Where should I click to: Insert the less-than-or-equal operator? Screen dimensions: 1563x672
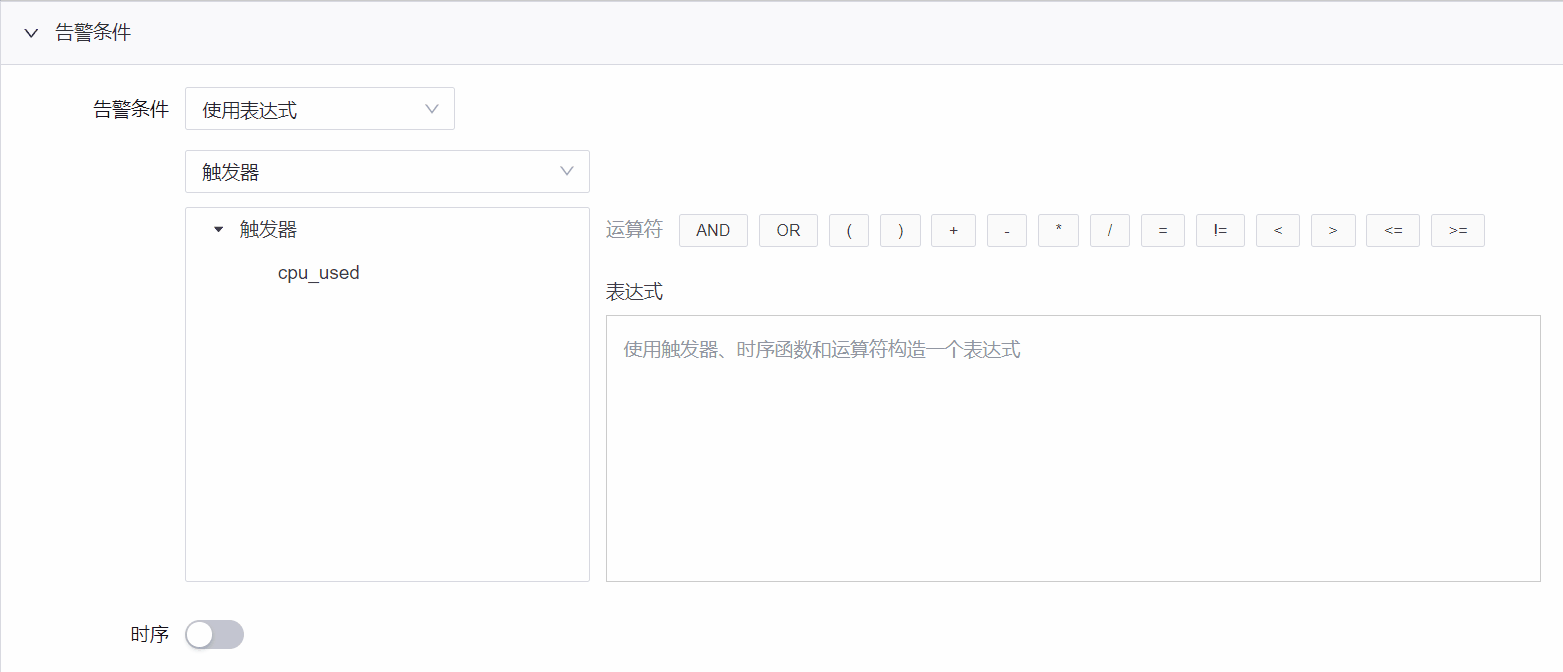click(1392, 230)
